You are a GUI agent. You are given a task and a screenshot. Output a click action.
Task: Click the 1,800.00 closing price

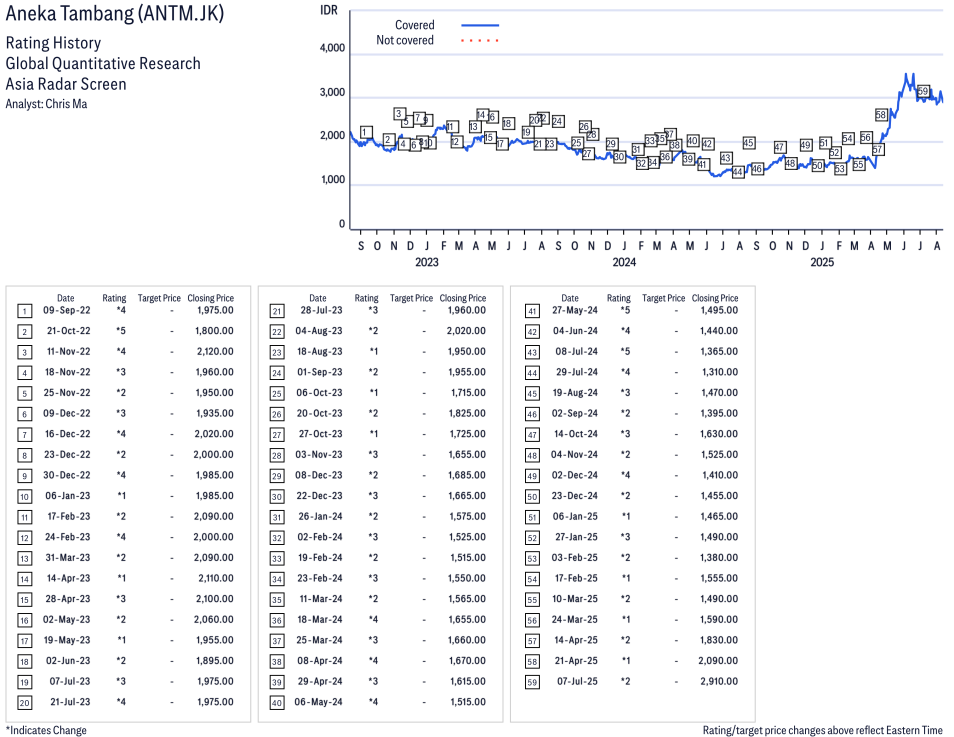point(214,331)
